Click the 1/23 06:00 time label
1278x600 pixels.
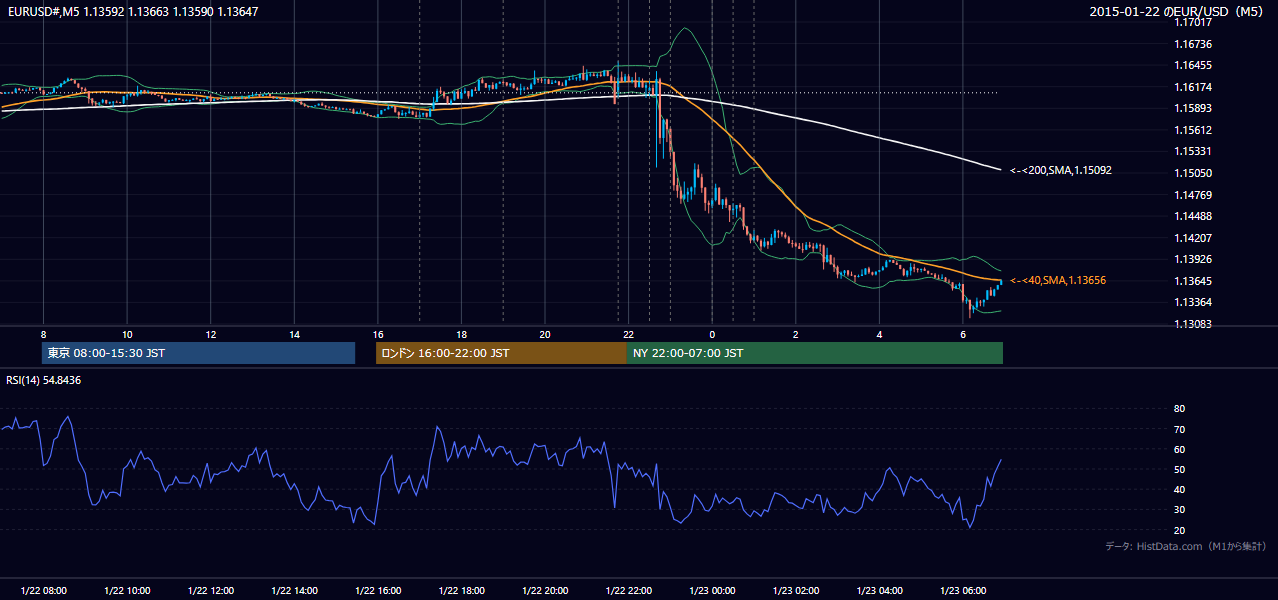[x=963, y=591]
